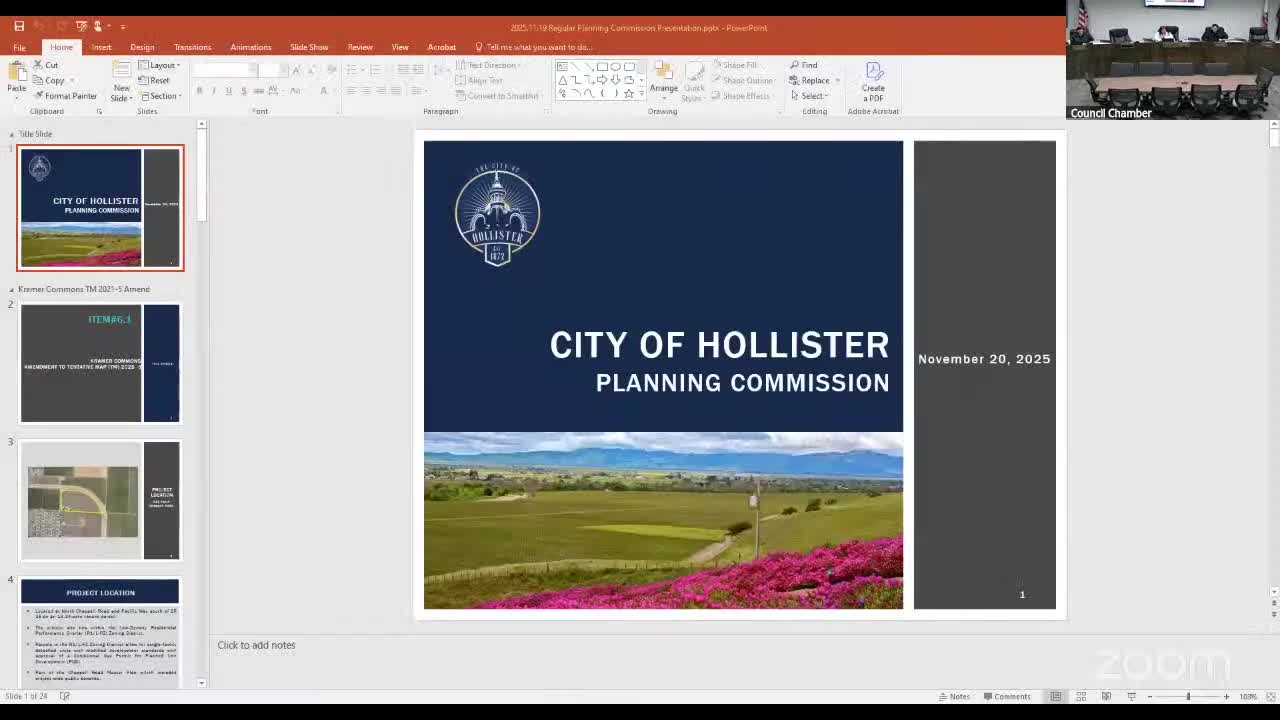Open the Shape Outline dropdown

(743, 80)
